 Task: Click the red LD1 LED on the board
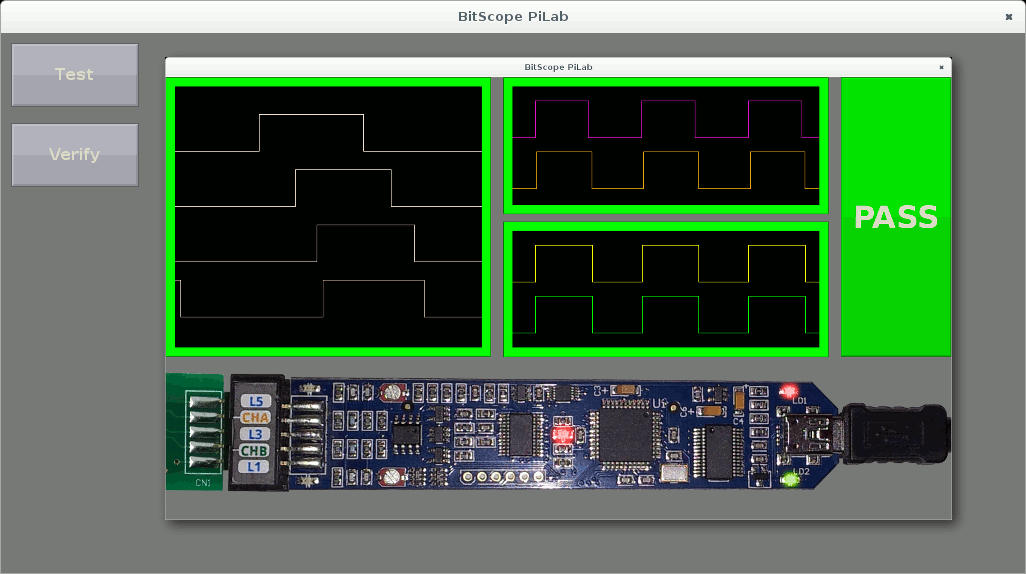click(788, 391)
